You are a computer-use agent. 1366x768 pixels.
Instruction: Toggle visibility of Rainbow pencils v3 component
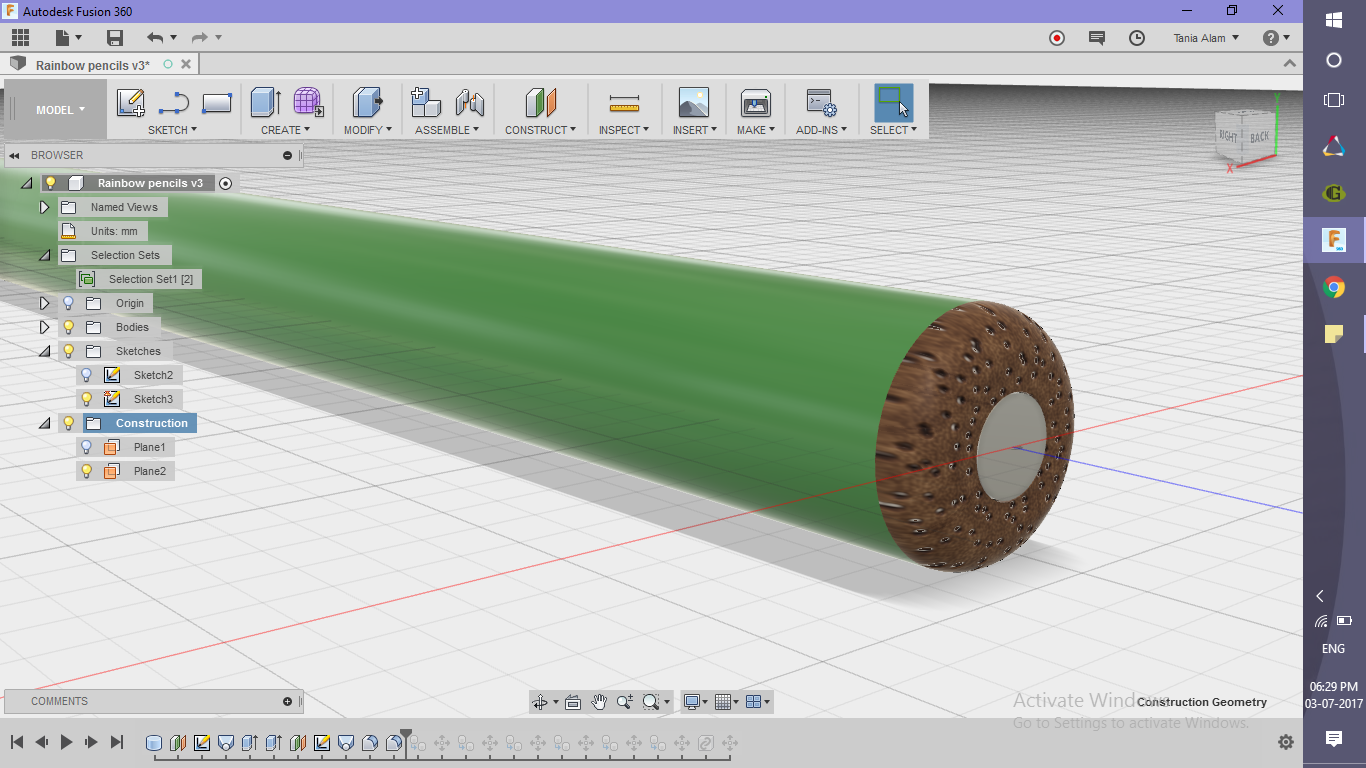point(51,183)
